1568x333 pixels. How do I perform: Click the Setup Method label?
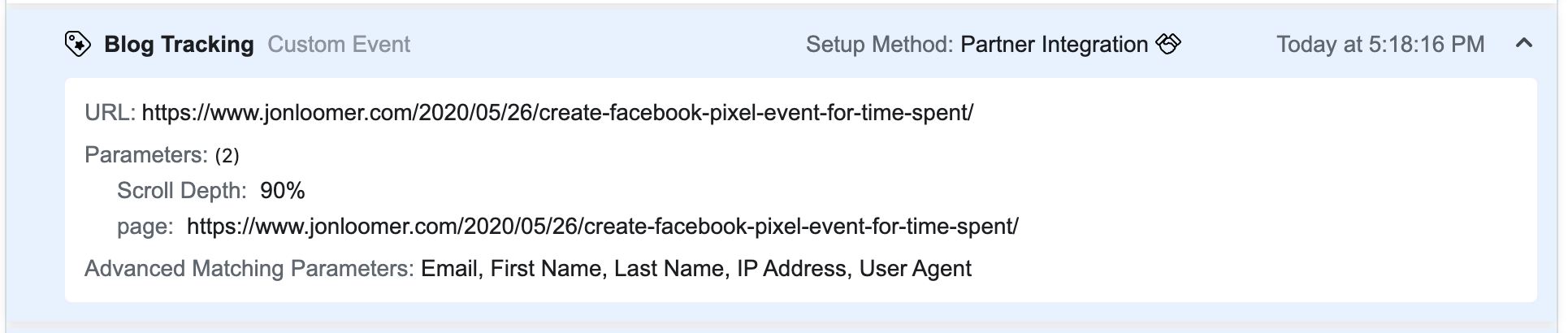pyautogui.click(x=879, y=44)
